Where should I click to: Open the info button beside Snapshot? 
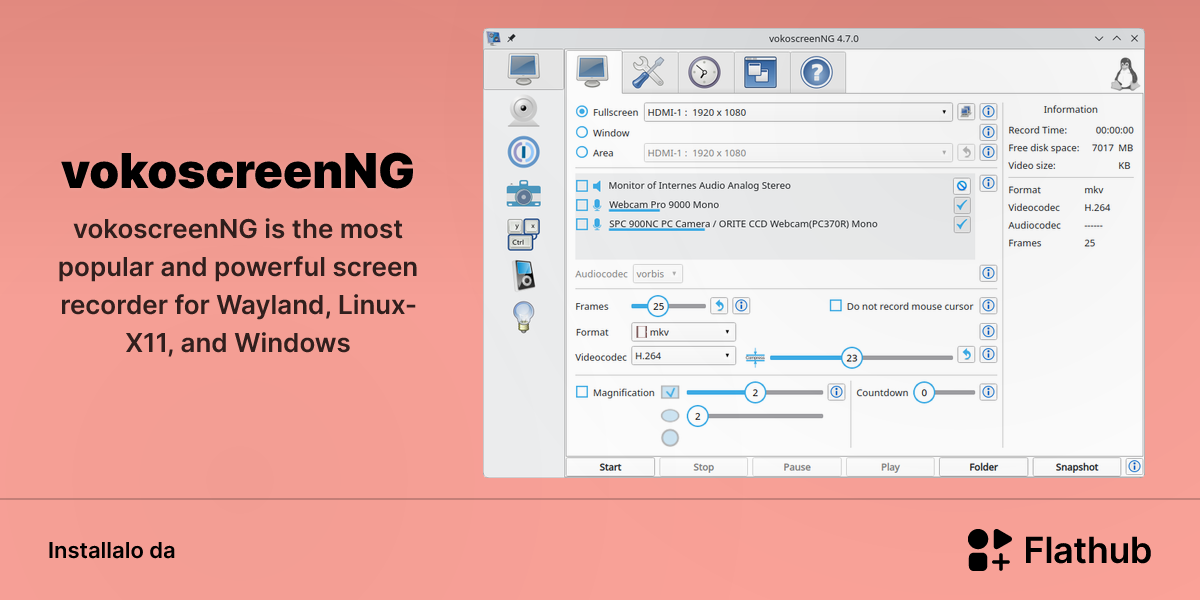[x=1134, y=467]
